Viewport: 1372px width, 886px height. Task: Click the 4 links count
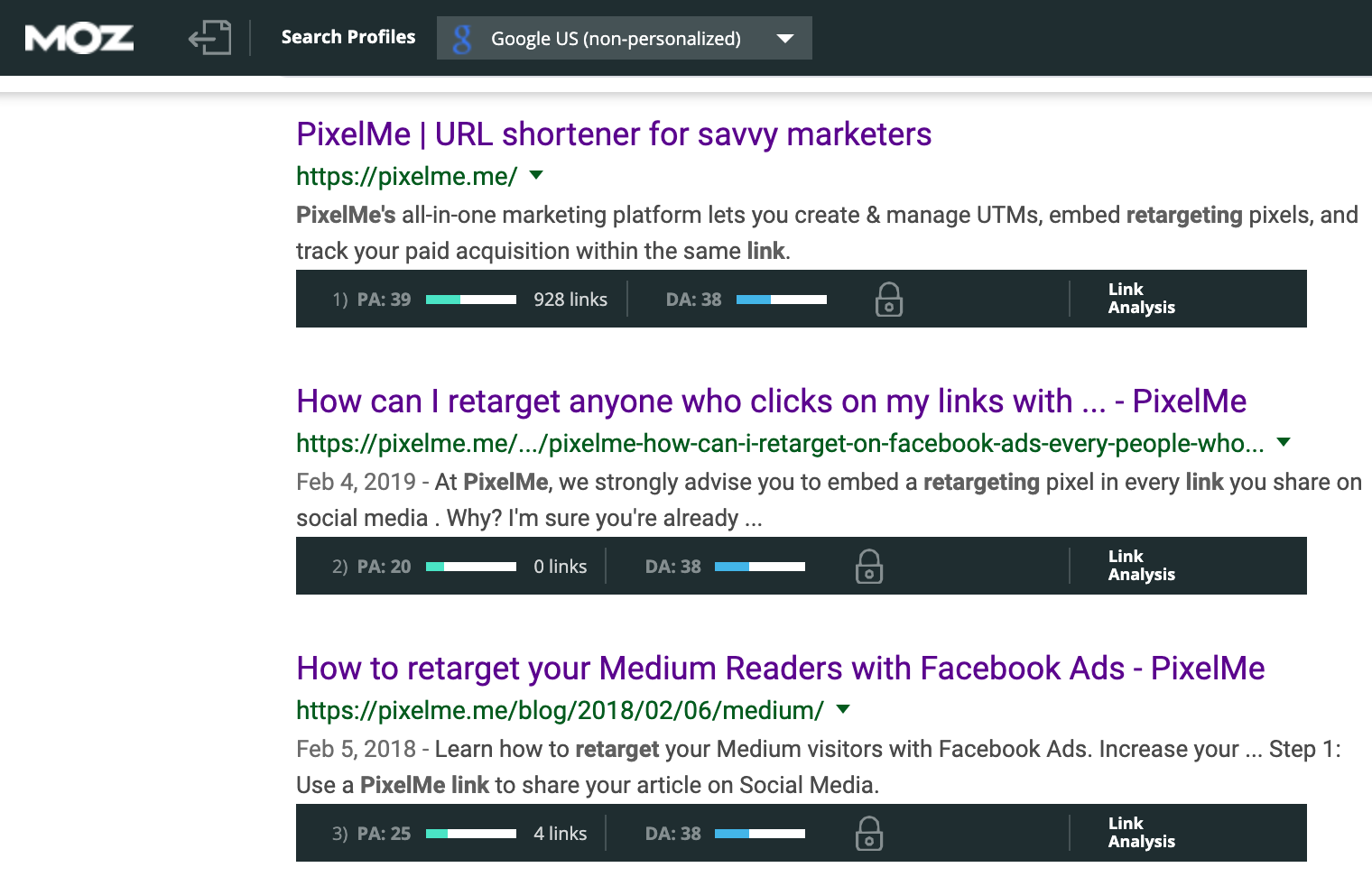click(x=561, y=834)
